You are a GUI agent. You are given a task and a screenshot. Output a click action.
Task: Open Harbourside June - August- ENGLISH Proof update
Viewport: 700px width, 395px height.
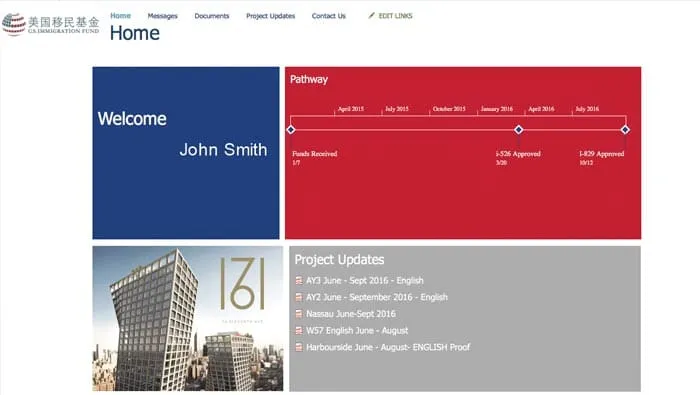[388, 347]
